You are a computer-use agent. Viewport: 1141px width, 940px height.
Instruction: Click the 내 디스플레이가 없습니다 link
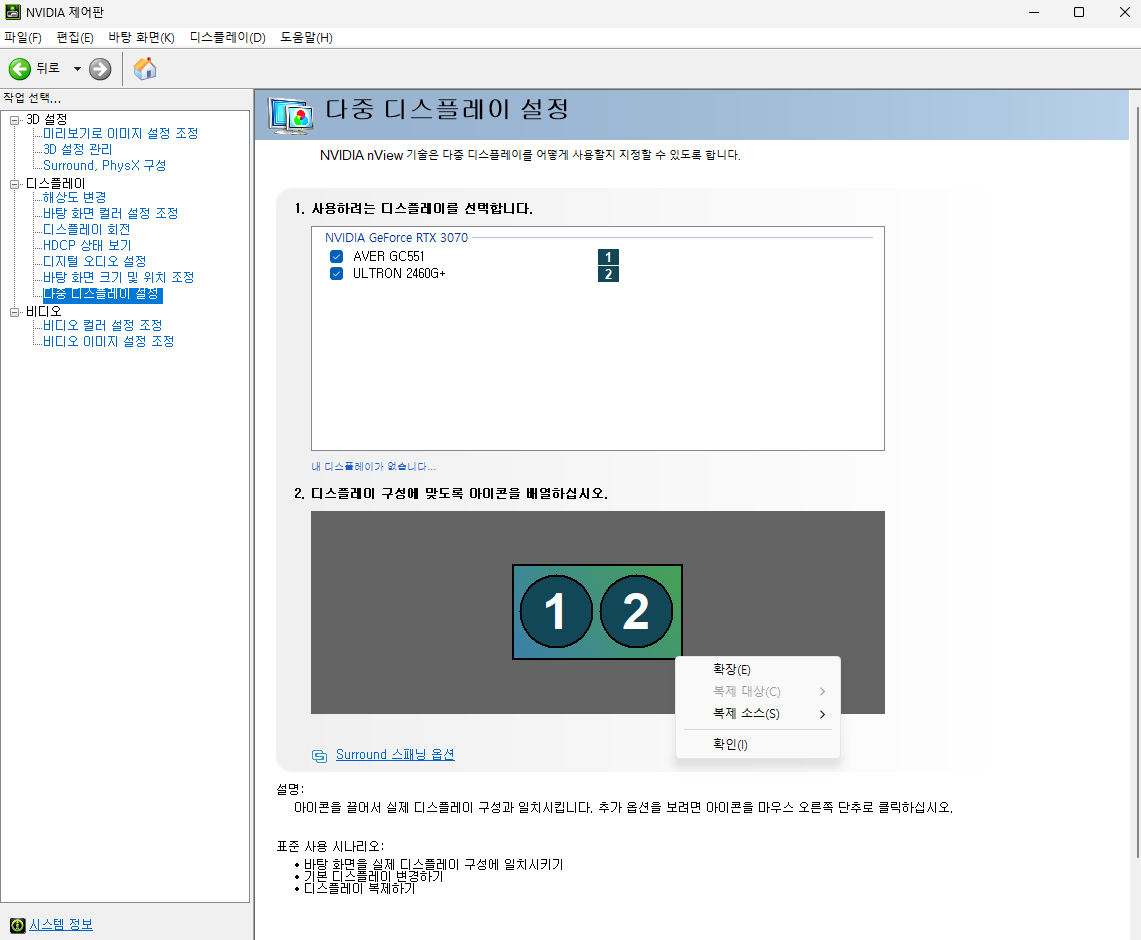[373, 466]
